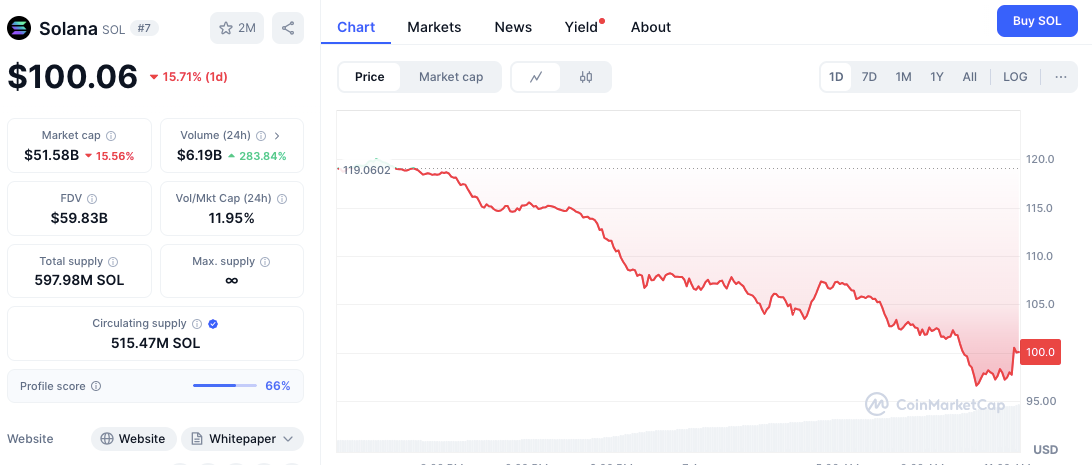
Task: Toggle LOG scale on chart
Action: [1015, 77]
